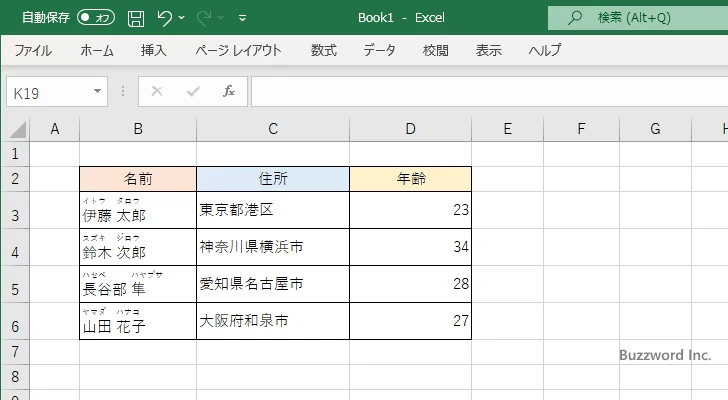Expand Customize Quick Access Toolbar menu

point(242,19)
